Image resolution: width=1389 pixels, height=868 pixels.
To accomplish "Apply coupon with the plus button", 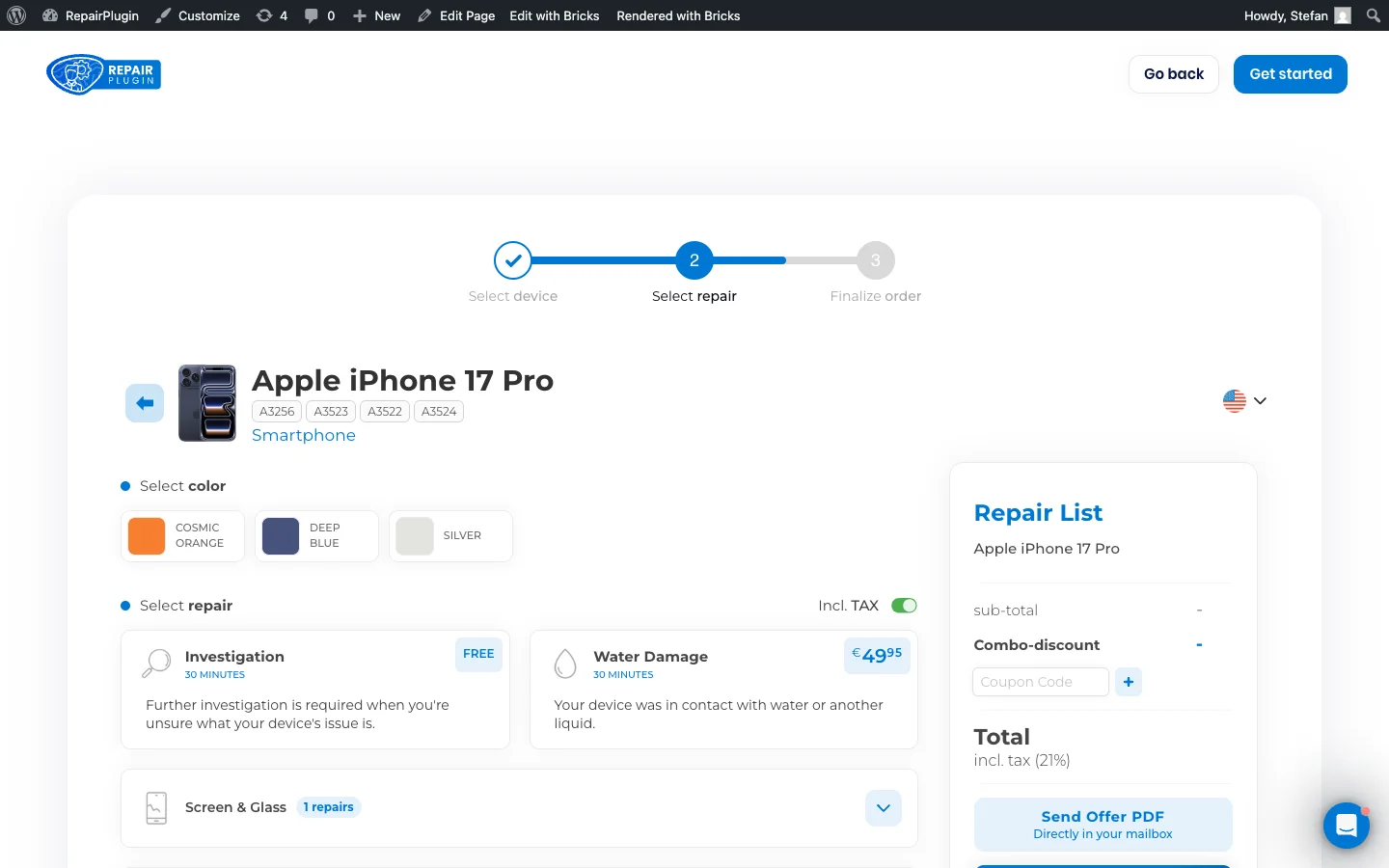I will pos(1129,682).
